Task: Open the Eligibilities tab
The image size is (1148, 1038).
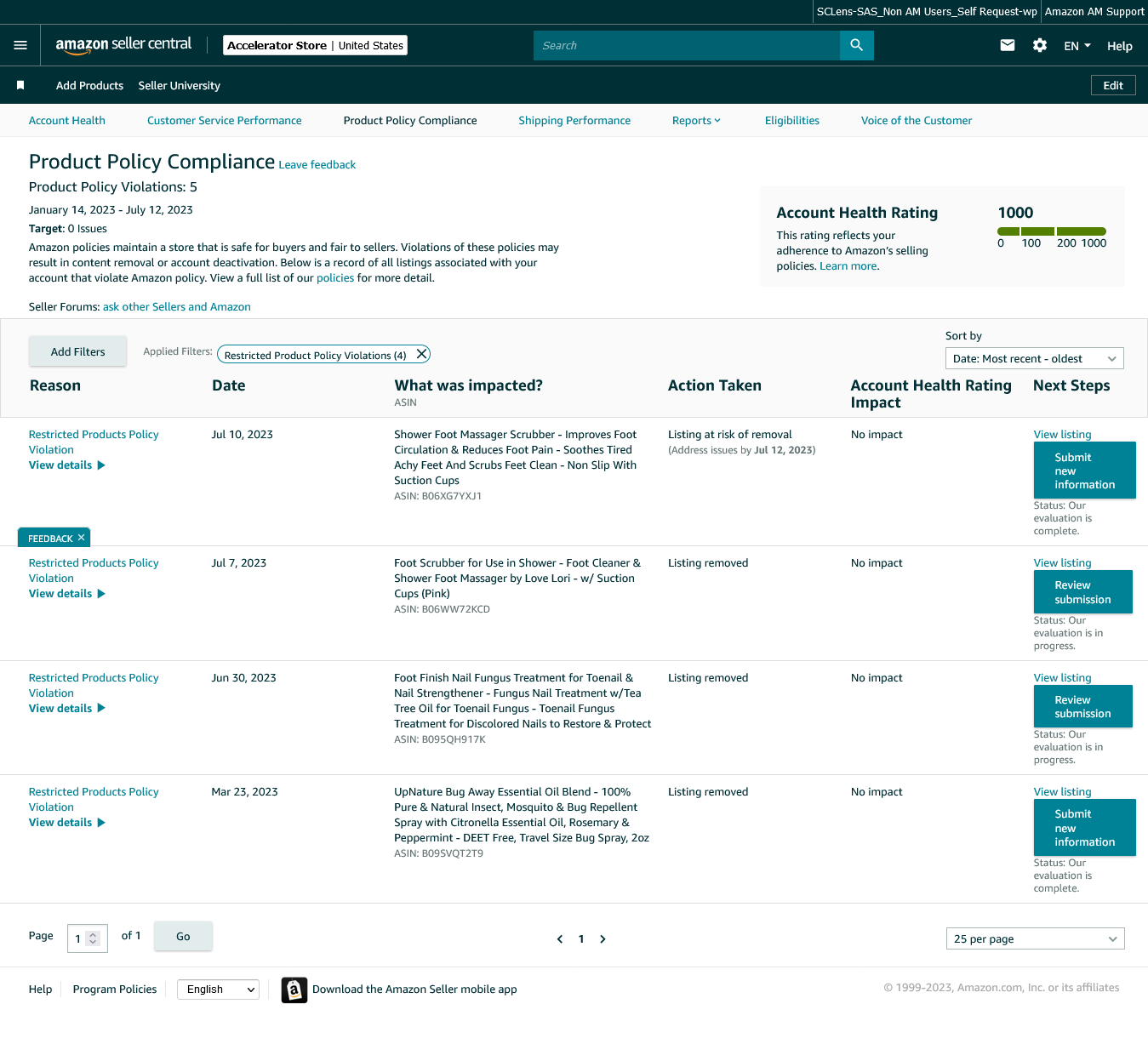Action: tap(792, 121)
